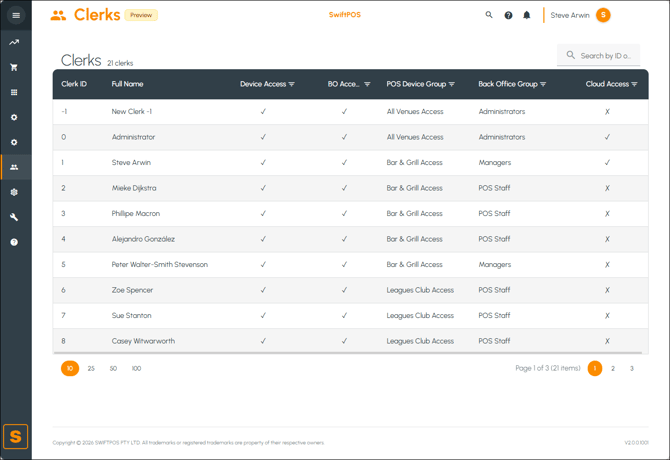Screen dimensions: 670x460
Task: Open help via header question mark icon
Action: pyautogui.click(x=508, y=15)
